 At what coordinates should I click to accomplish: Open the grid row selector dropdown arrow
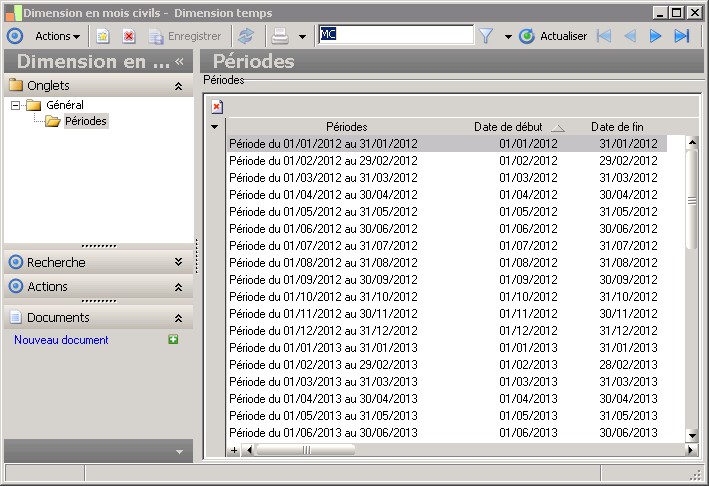pyautogui.click(x=215, y=127)
